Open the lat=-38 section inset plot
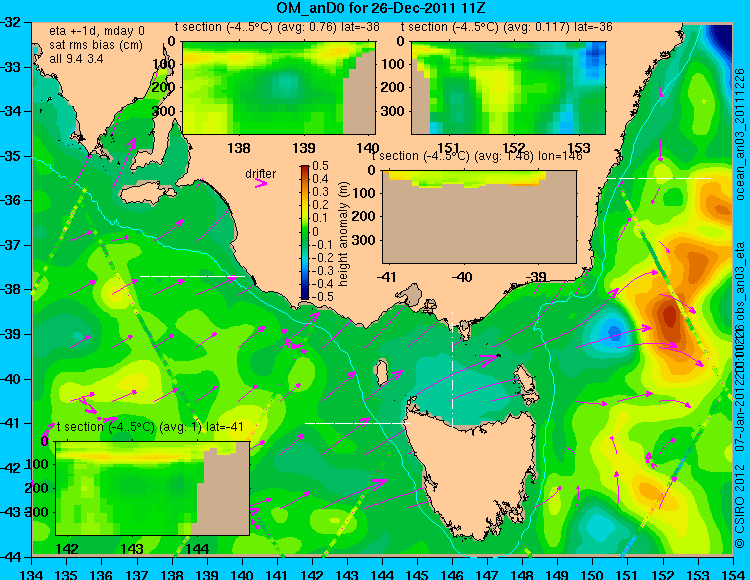 point(279,88)
